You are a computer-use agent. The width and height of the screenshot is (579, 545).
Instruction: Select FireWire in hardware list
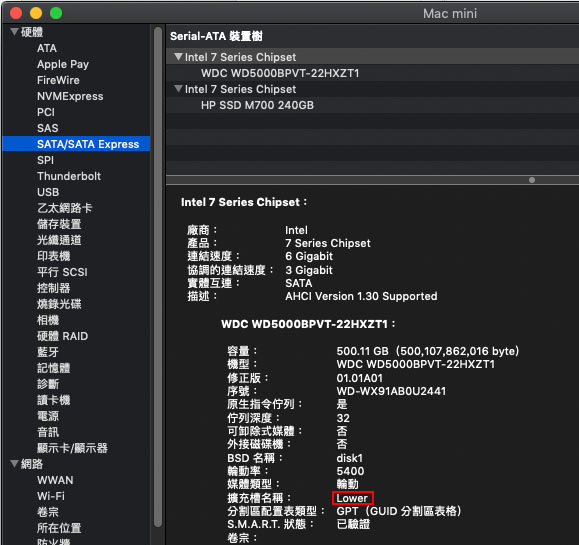coord(58,80)
